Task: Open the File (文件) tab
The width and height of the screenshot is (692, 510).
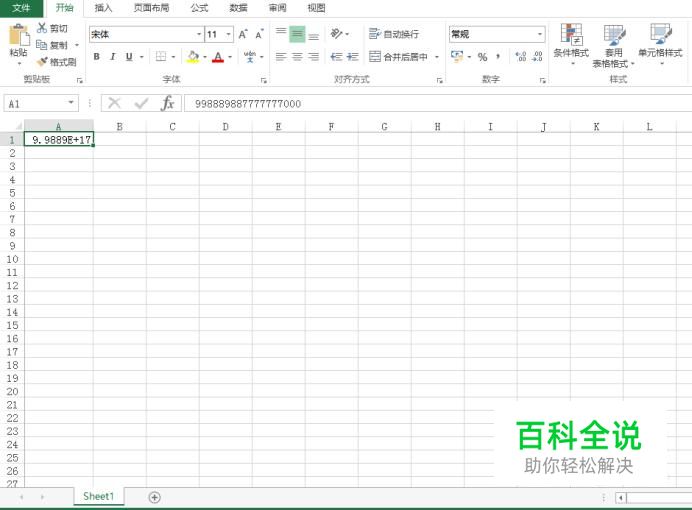Action: pos(21,8)
